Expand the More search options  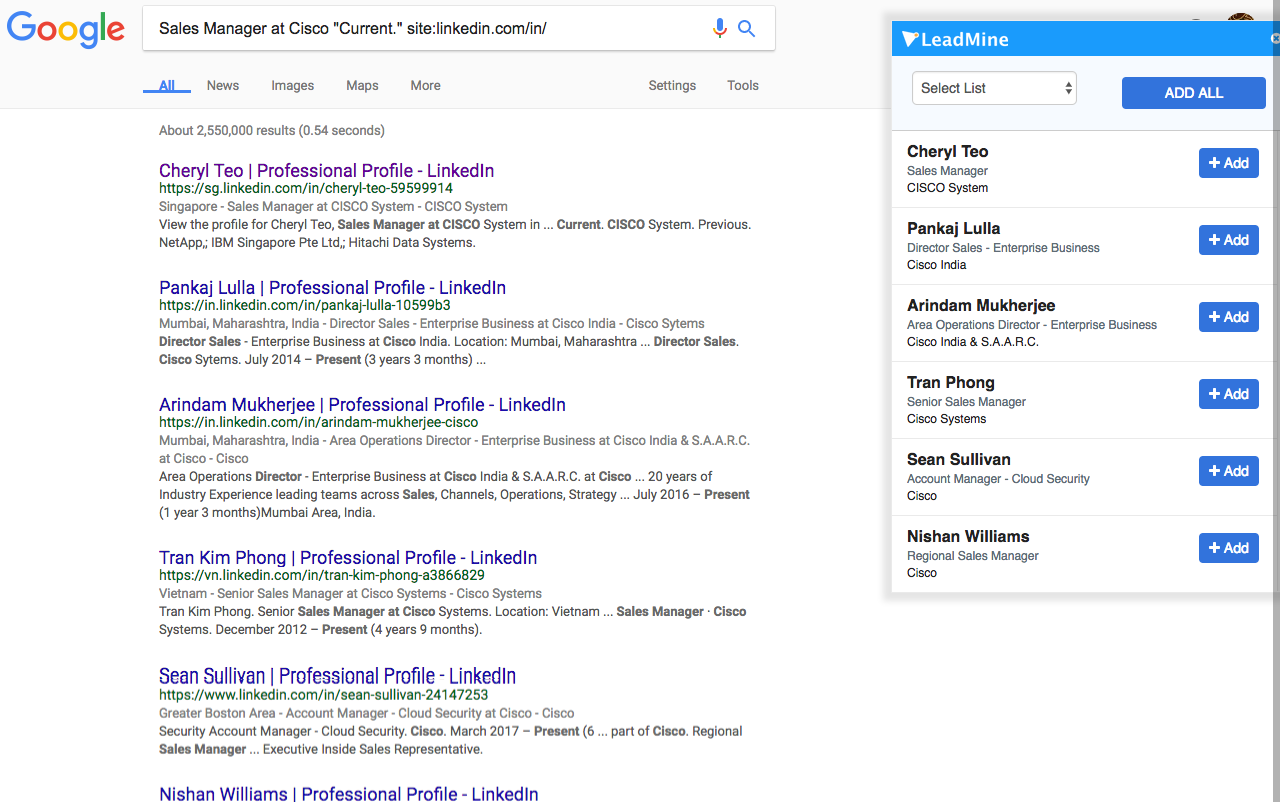tap(425, 86)
